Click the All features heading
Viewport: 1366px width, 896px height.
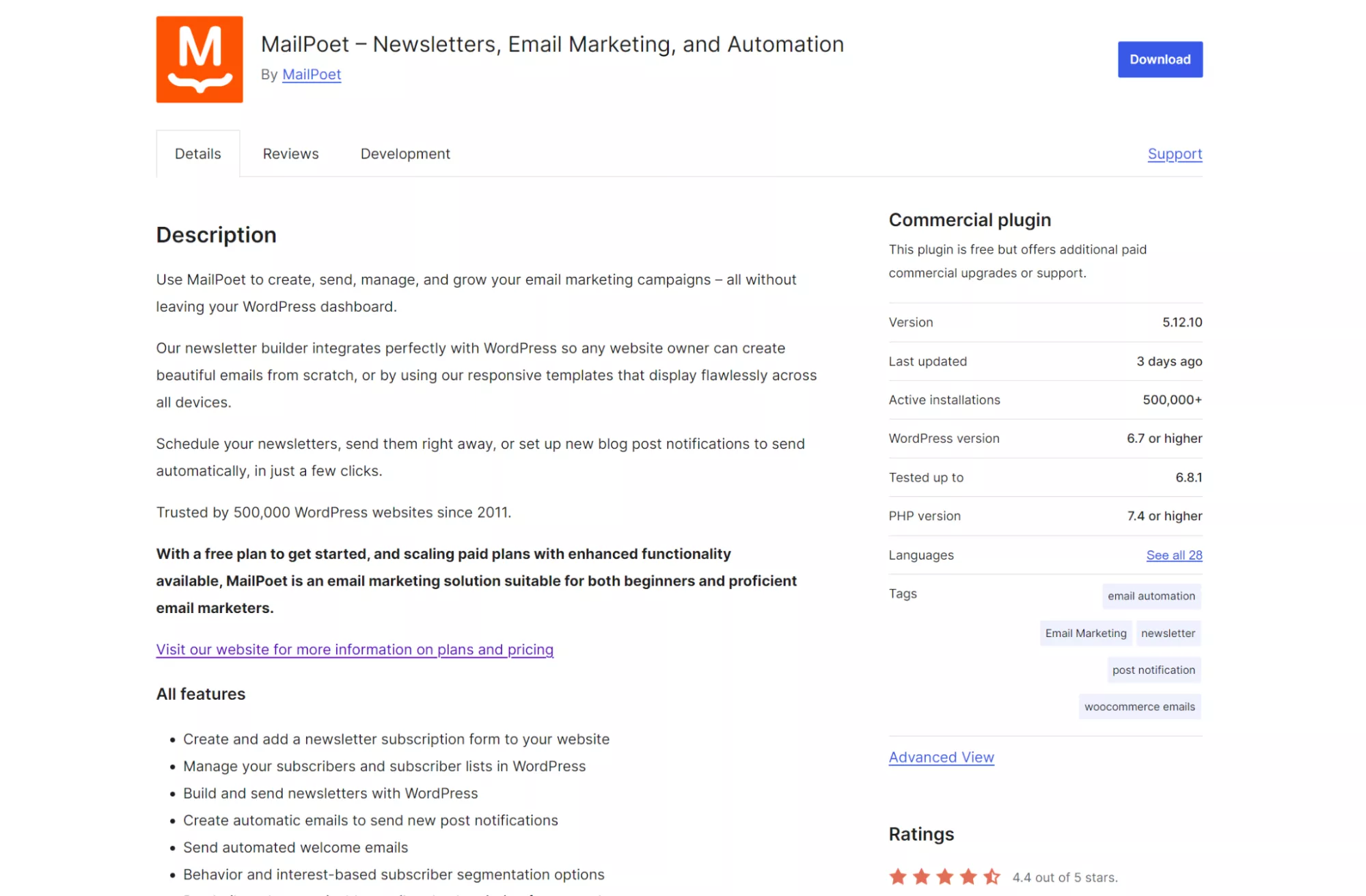201,694
